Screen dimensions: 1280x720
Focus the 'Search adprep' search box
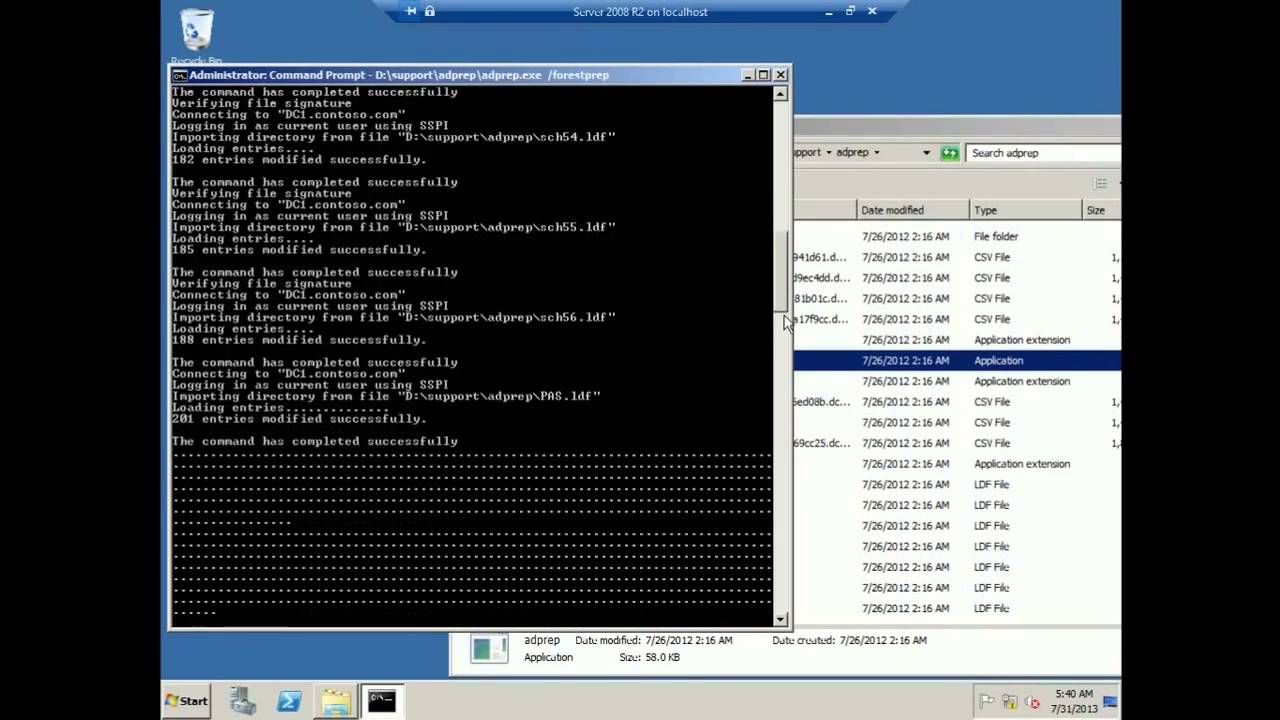coord(1043,153)
